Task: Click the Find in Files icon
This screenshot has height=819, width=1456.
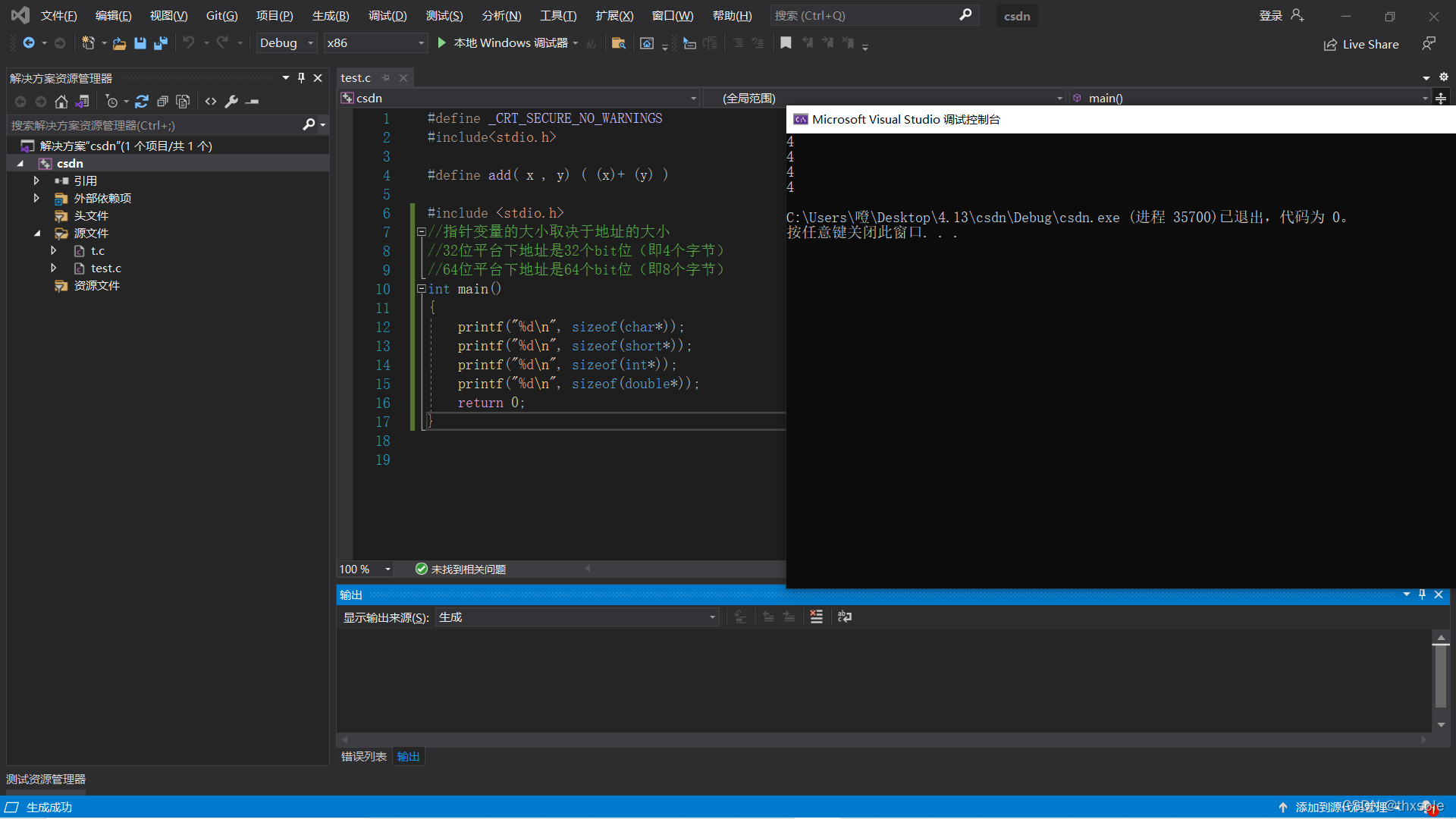Action: (x=618, y=43)
